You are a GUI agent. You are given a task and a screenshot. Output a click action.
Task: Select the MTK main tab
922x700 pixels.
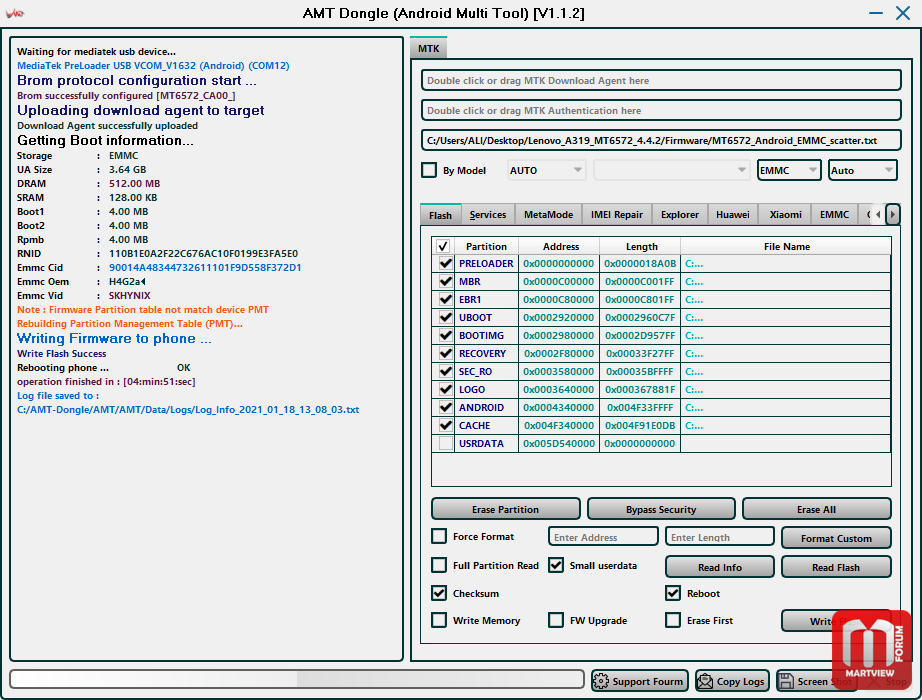point(429,48)
